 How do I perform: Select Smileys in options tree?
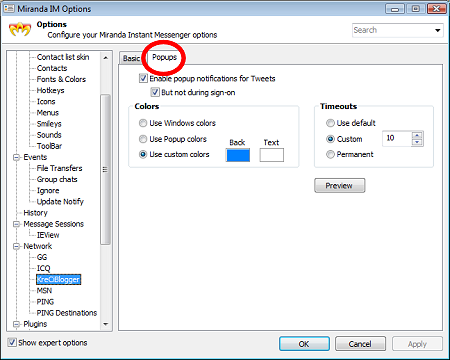49,124
